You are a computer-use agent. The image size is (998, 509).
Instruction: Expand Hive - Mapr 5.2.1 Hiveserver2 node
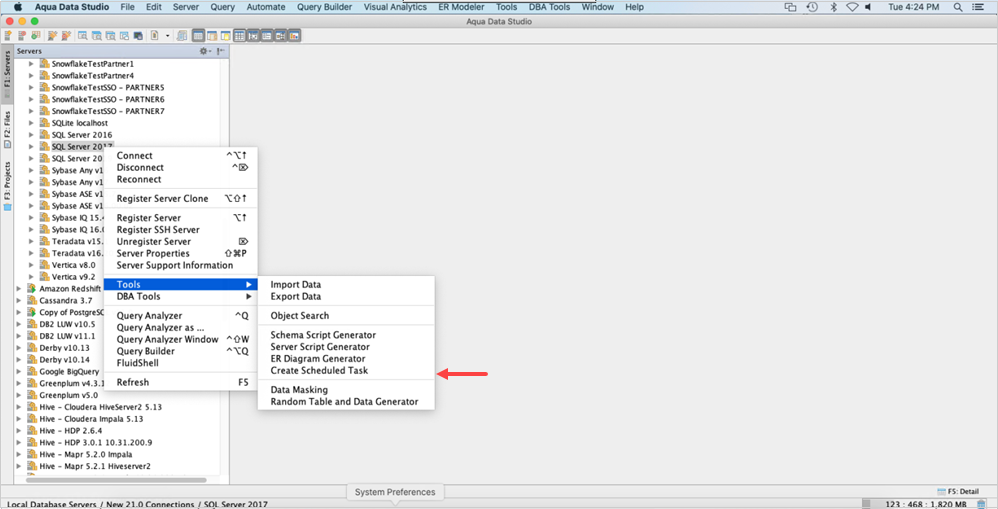[x=19, y=466]
